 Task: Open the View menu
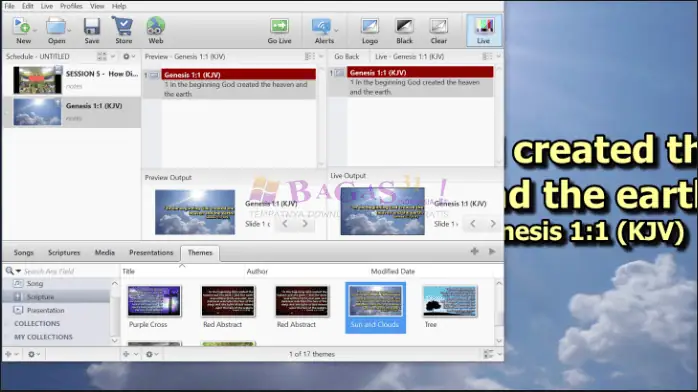click(x=97, y=6)
